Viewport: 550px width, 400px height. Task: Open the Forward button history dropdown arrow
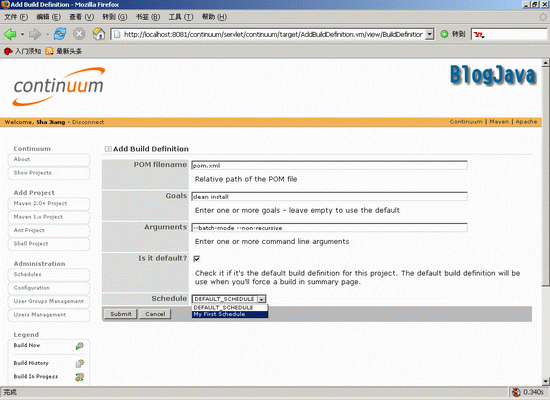tap(47, 34)
